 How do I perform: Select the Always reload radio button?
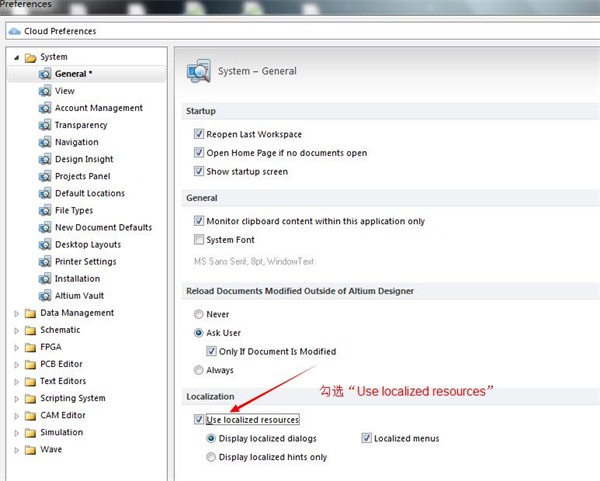tap(198, 370)
